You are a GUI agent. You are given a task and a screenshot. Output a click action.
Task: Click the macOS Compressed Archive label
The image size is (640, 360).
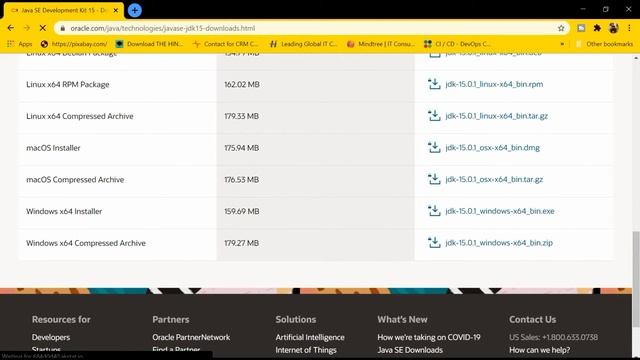tap(75, 180)
